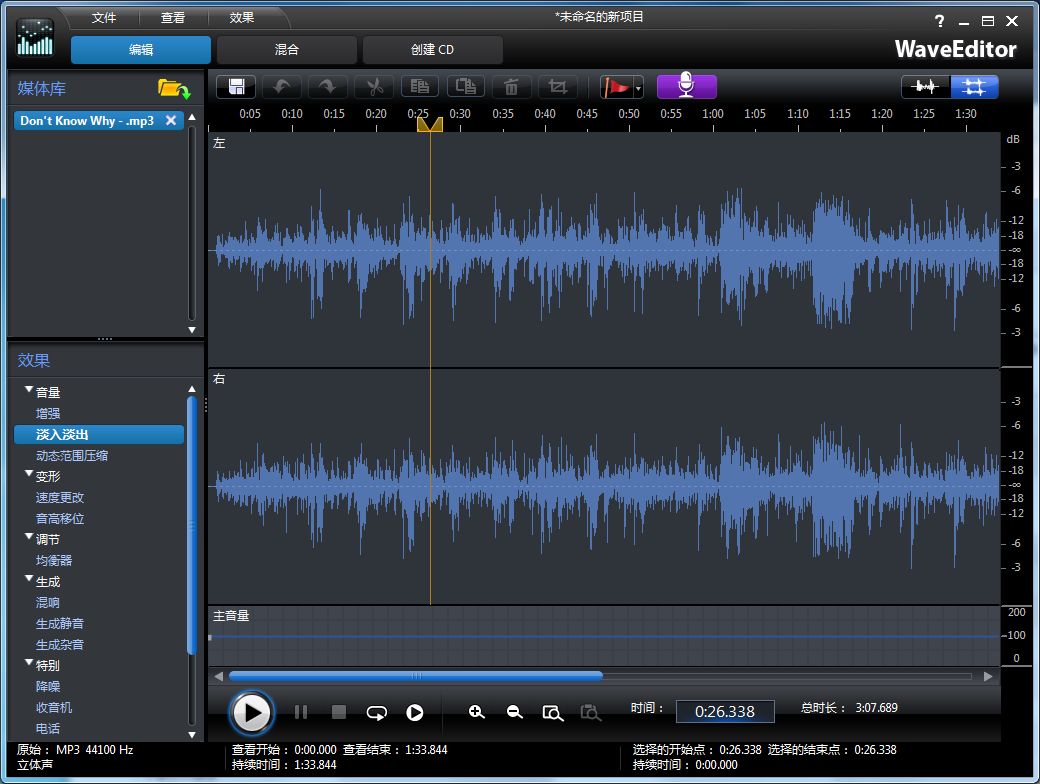Select the 淡入淡出 effect
The width and height of the screenshot is (1040, 784).
(x=60, y=434)
